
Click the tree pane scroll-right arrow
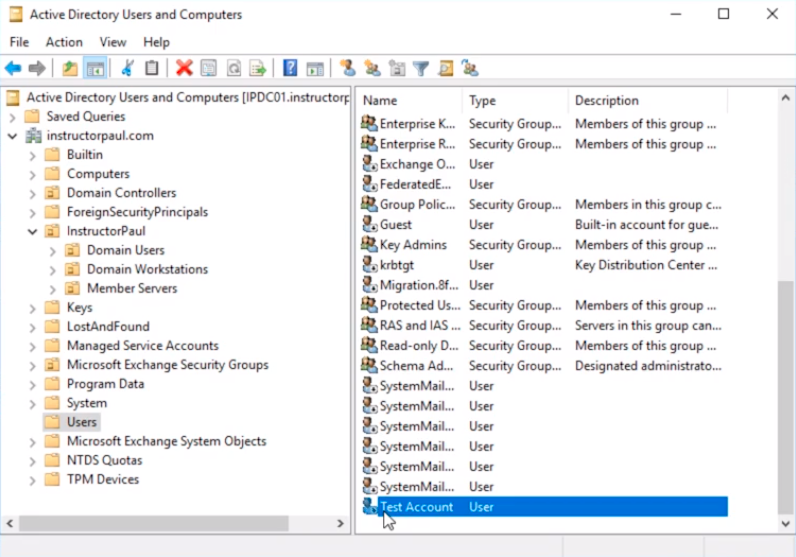pos(341,523)
